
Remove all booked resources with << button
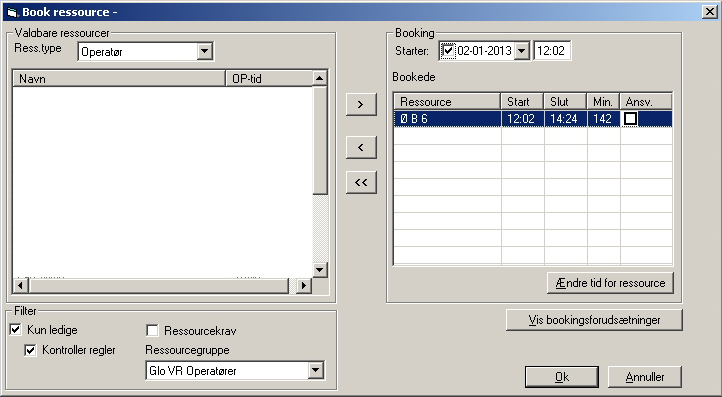[x=361, y=182]
